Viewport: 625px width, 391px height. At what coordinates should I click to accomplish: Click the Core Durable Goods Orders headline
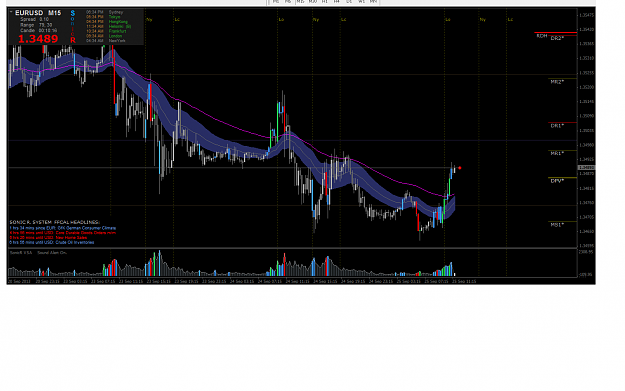(x=63, y=233)
